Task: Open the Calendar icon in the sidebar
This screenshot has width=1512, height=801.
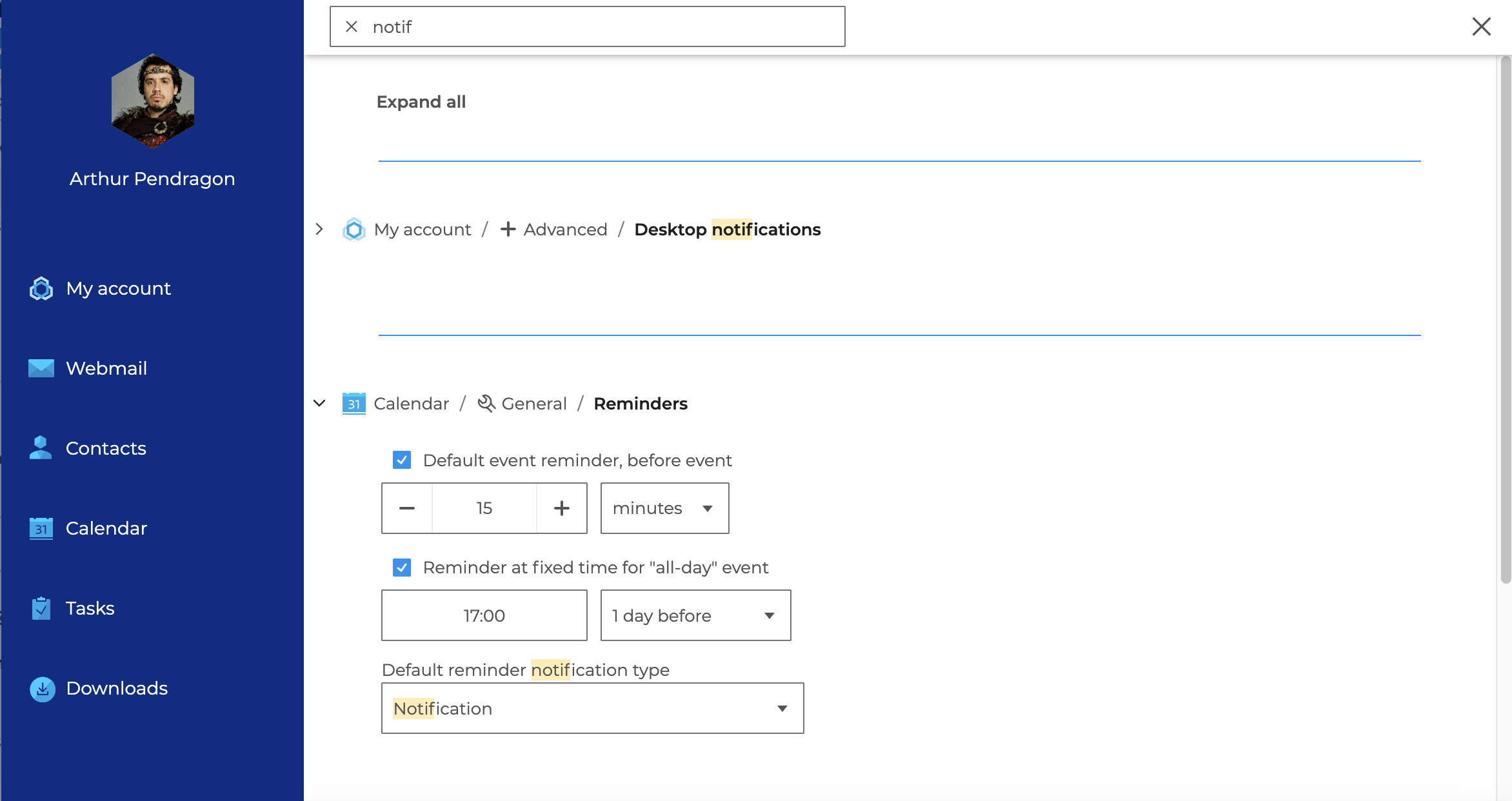Action: (x=41, y=528)
